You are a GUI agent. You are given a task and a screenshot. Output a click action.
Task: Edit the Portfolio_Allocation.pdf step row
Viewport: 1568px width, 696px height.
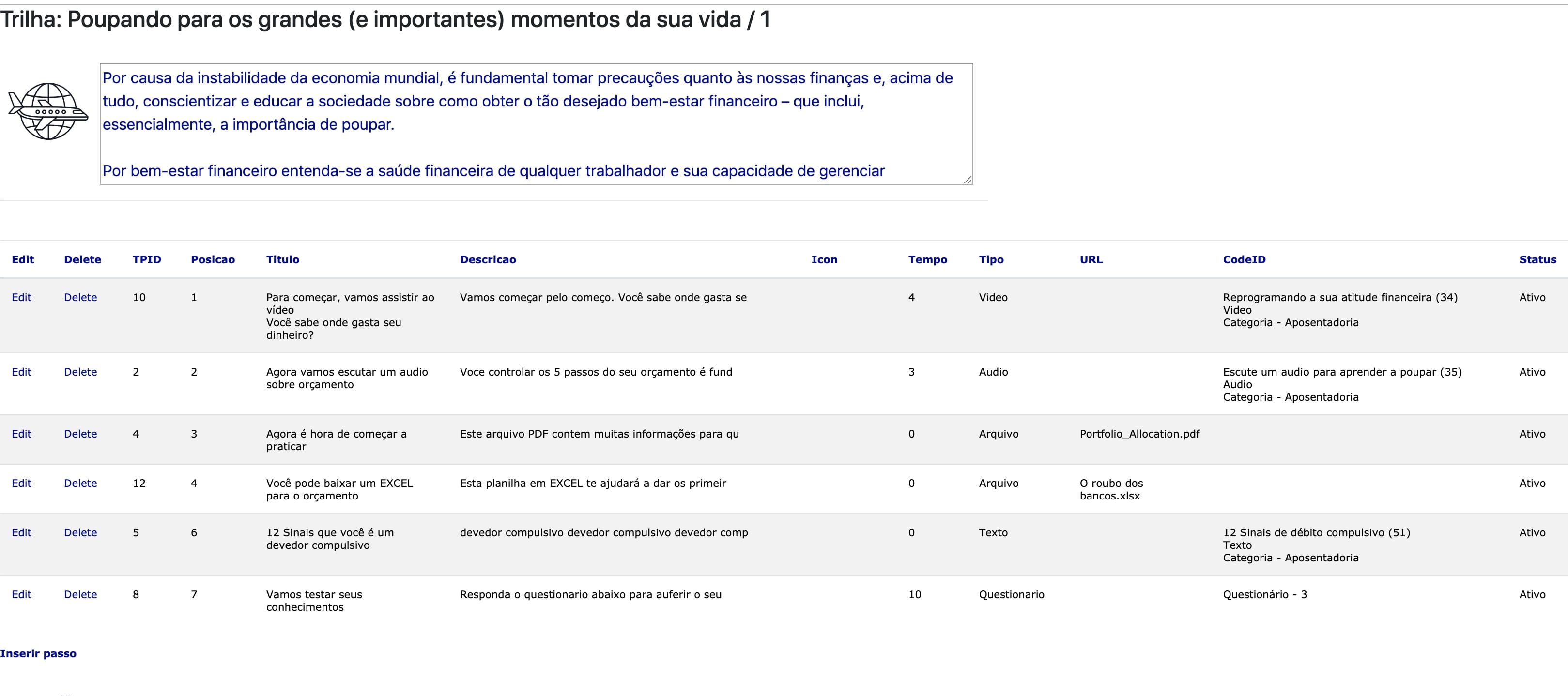[x=21, y=434]
